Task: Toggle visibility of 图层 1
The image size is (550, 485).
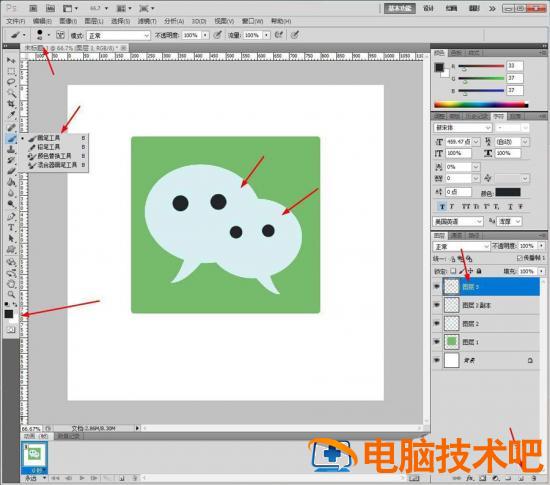Action: tap(437, 341)
